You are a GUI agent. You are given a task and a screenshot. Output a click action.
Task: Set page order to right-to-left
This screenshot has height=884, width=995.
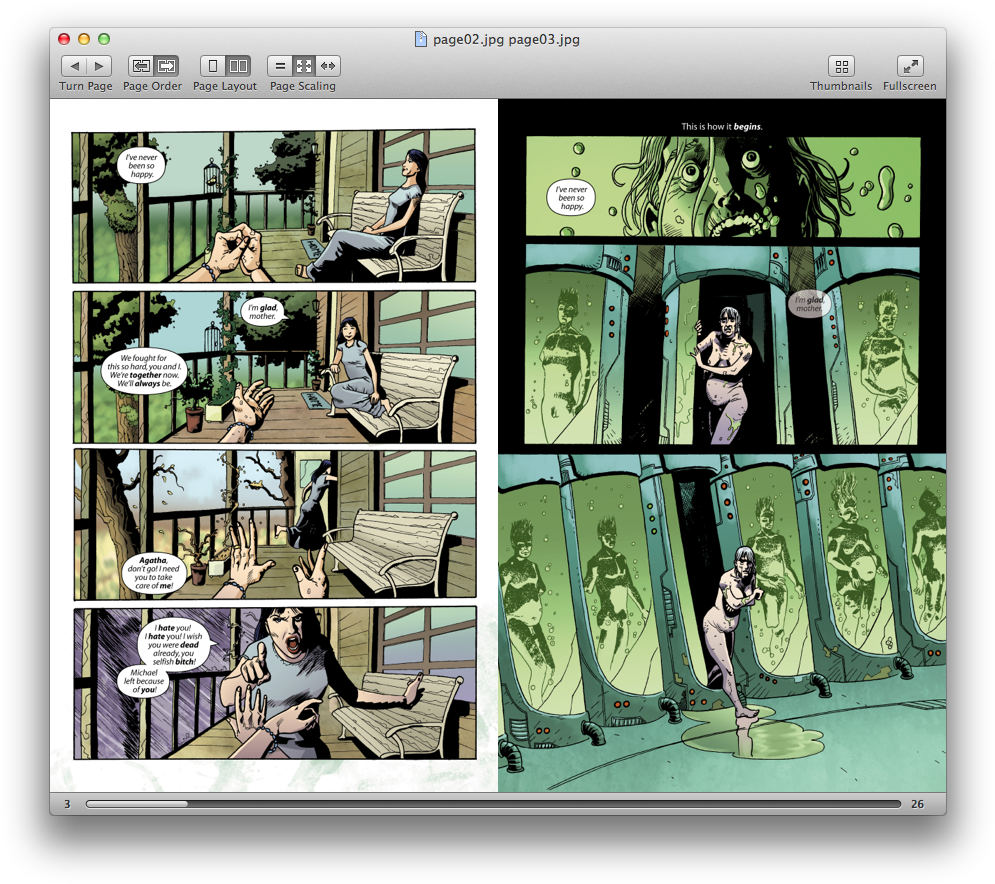(141, 66)
